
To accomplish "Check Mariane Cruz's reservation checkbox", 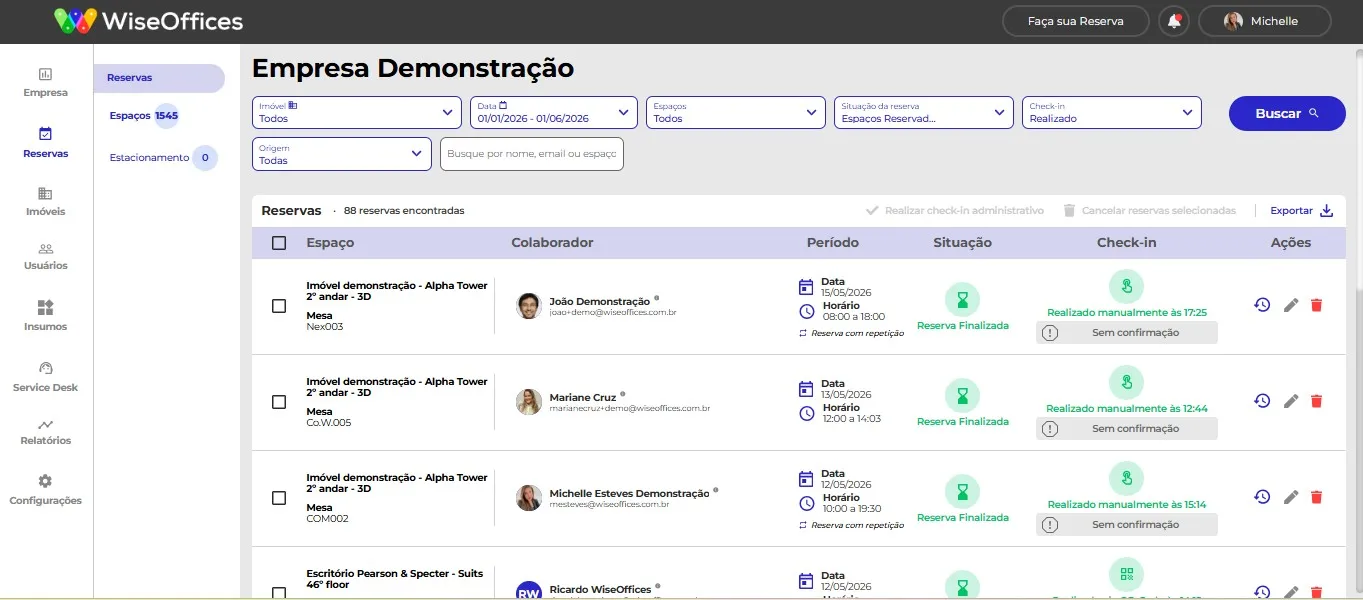I will (x=279, y=402).
